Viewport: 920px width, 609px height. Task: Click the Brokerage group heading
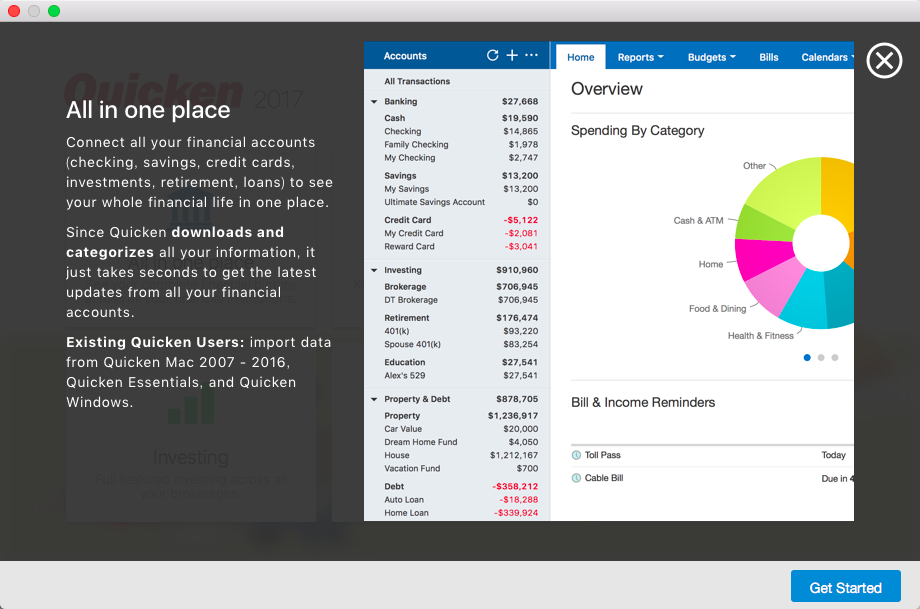[x=405, y=287]
